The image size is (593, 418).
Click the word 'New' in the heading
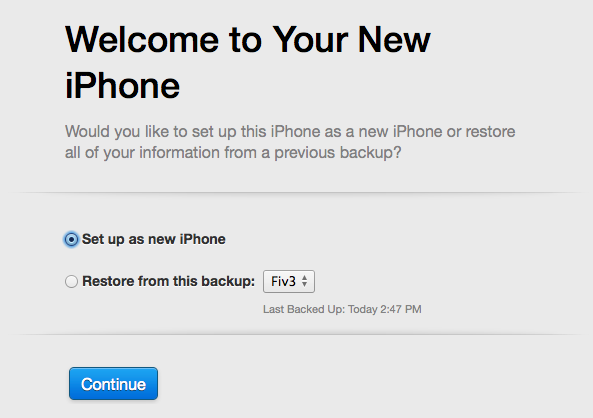[x=394, y=40]
